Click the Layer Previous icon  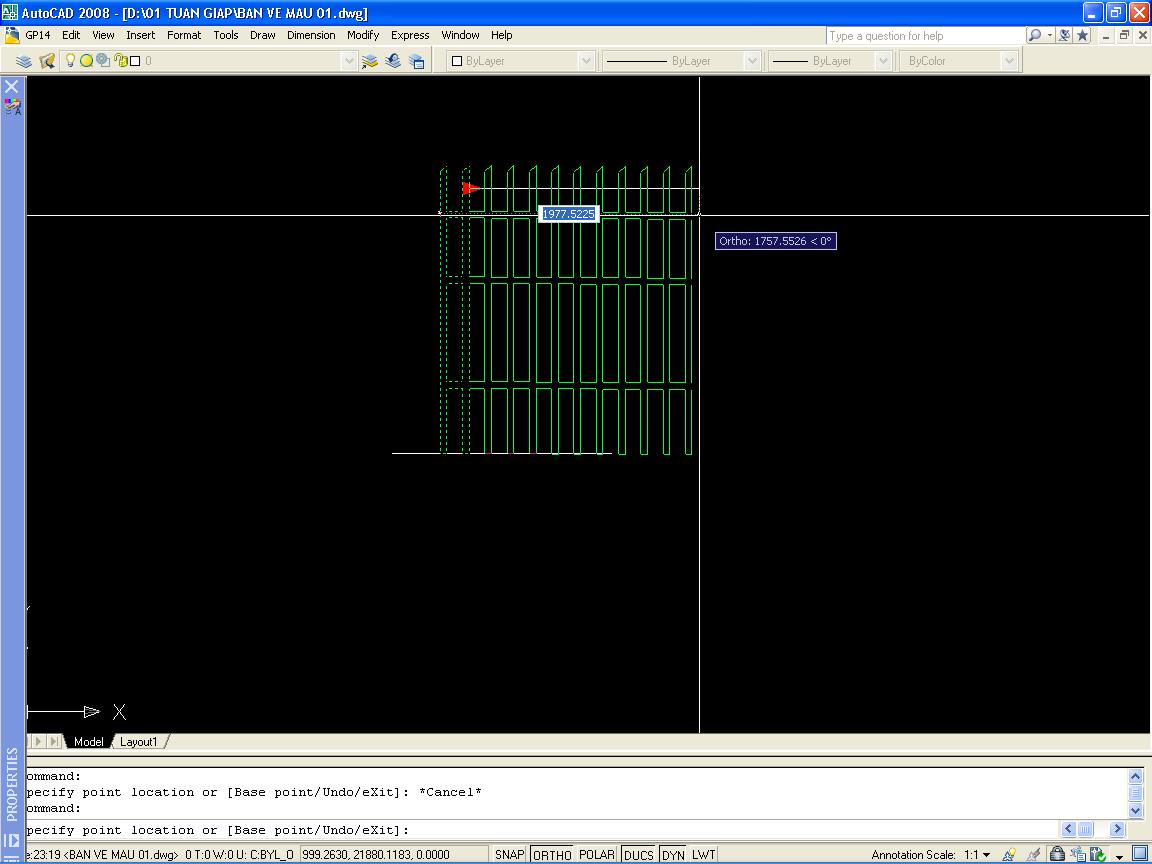[x=390, y=60]
